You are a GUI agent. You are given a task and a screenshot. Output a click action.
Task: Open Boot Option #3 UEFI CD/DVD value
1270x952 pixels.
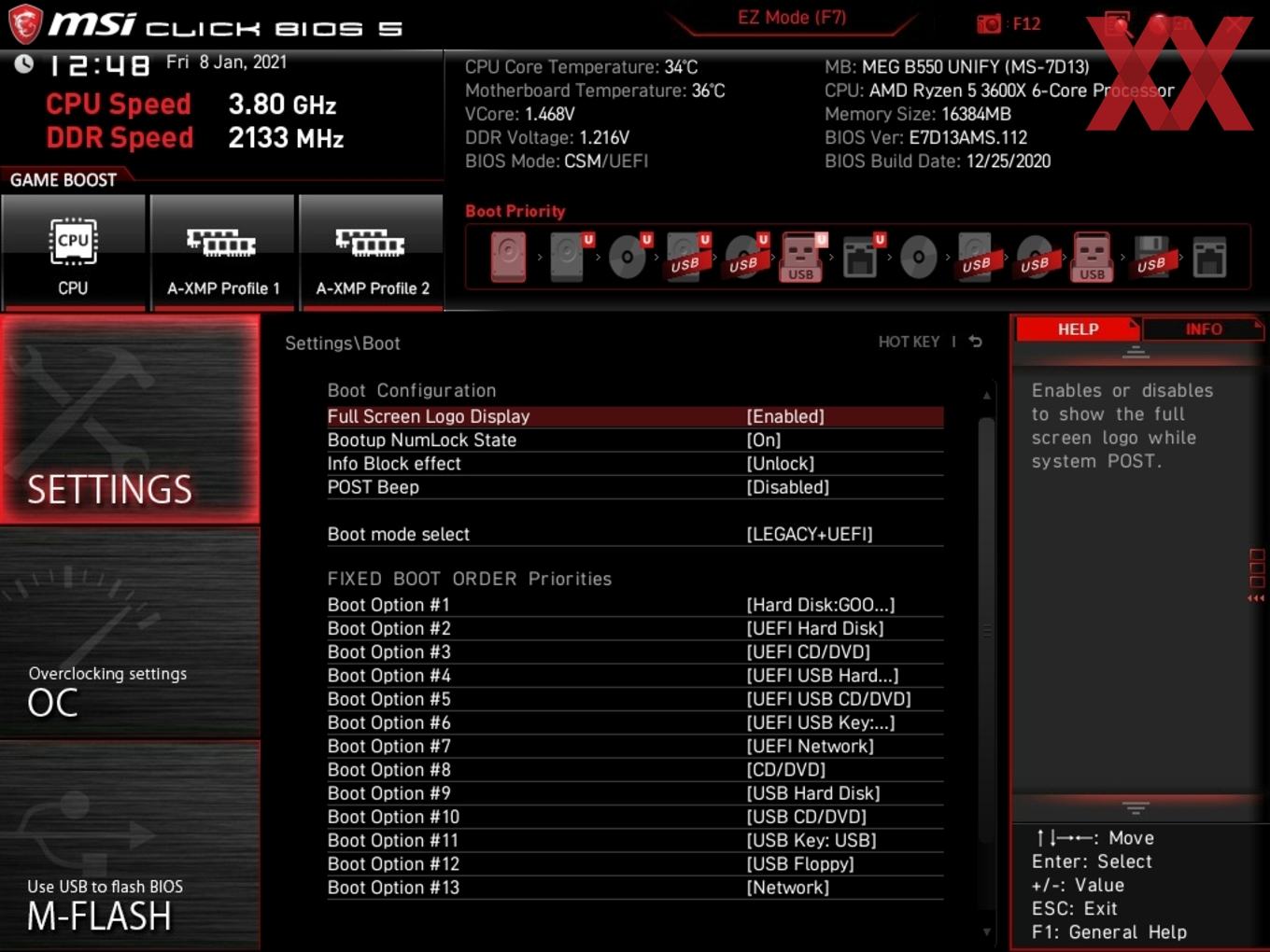tap(809, 651)
